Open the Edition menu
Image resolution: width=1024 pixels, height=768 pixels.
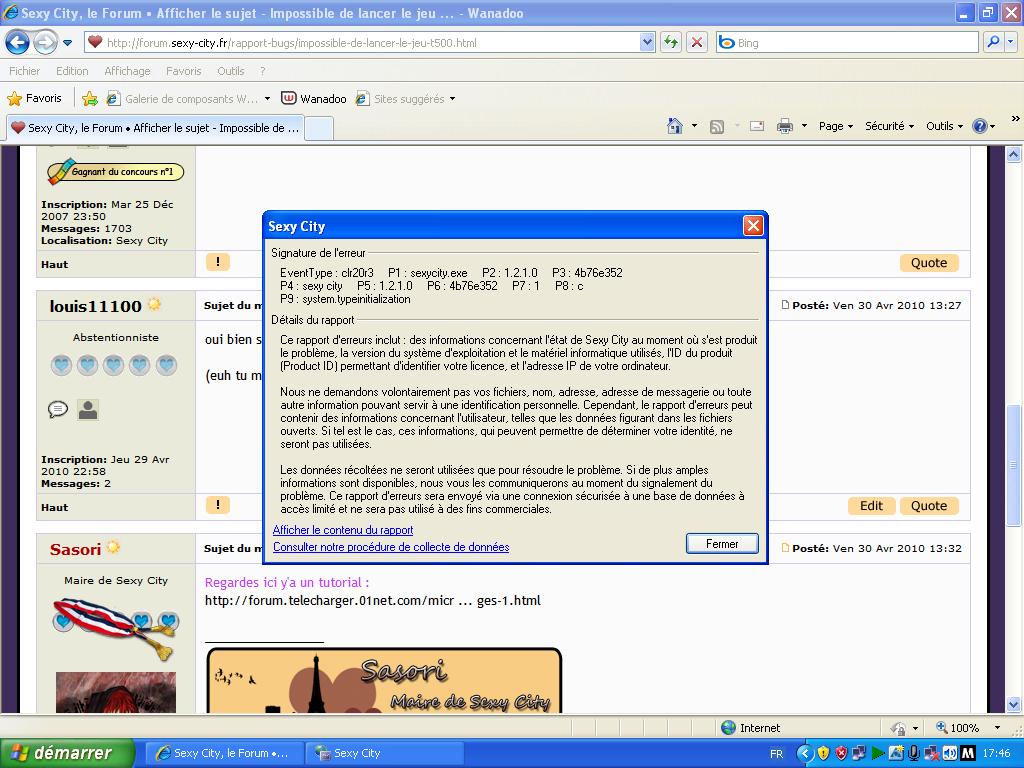(x=72, y=71)
